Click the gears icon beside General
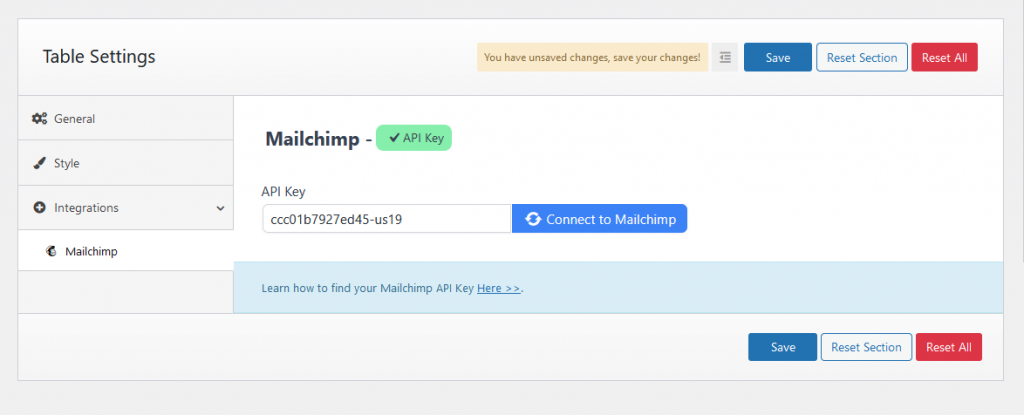The image size is (1024, 415). pyautogui.click(x=39, y=119)
